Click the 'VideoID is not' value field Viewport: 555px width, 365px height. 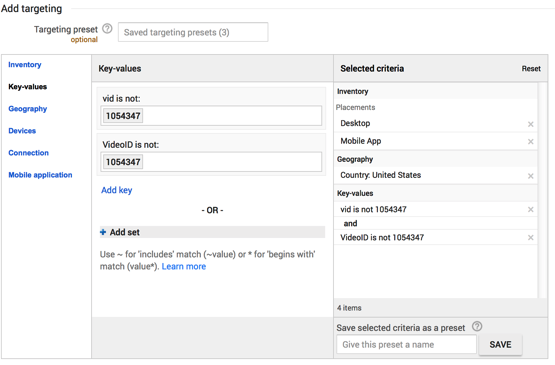pos(211,162)
